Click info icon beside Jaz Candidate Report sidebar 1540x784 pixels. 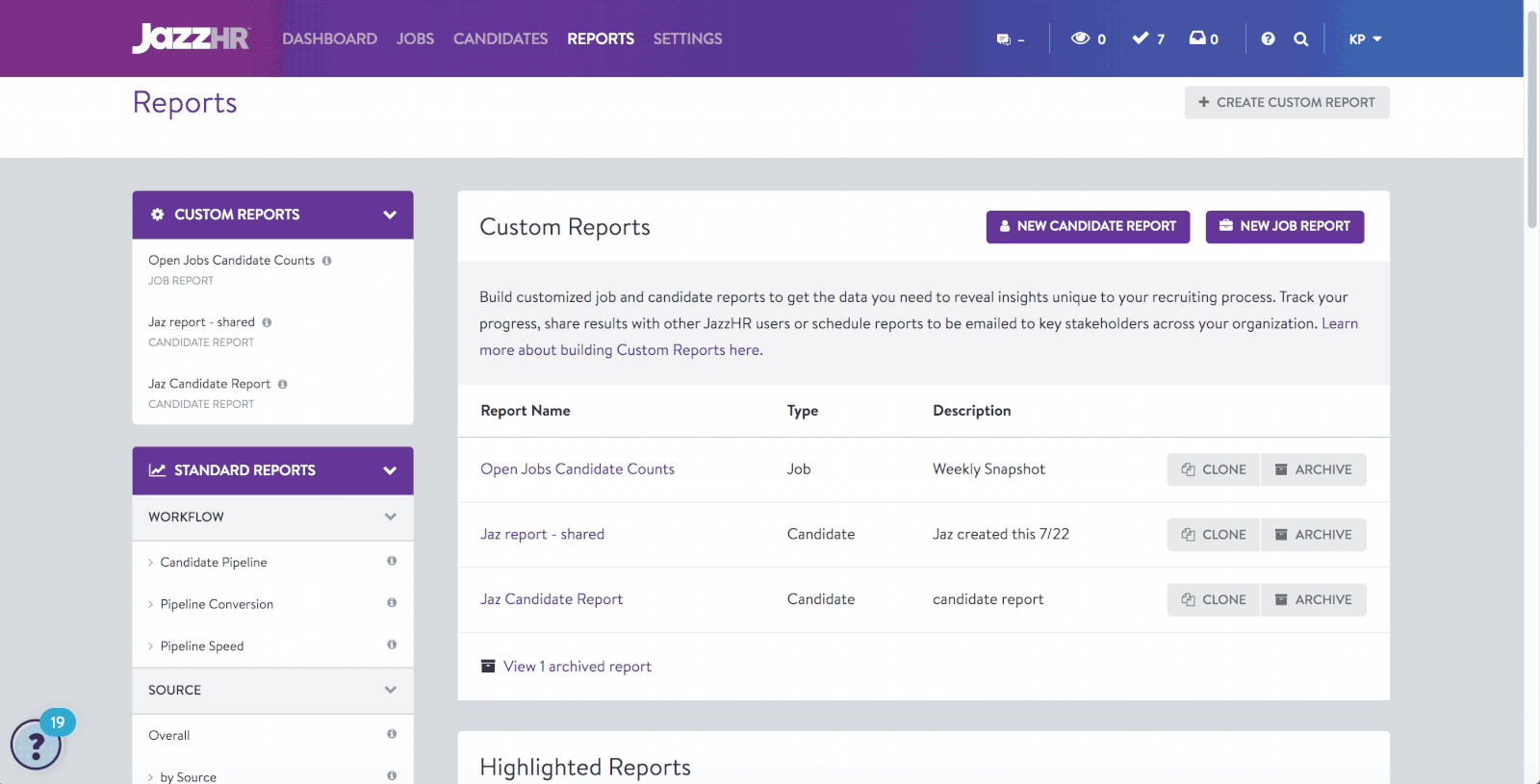point(283,384)
